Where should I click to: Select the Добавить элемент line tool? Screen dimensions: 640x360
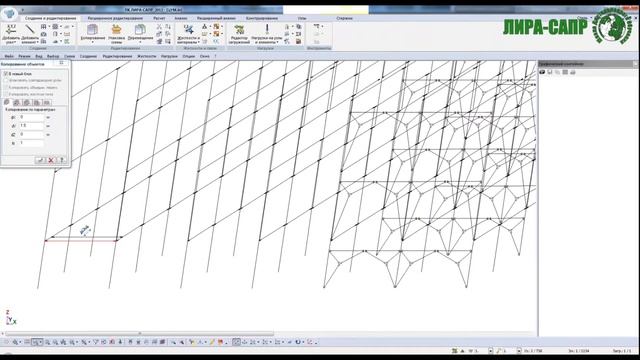tap(30, 30)
